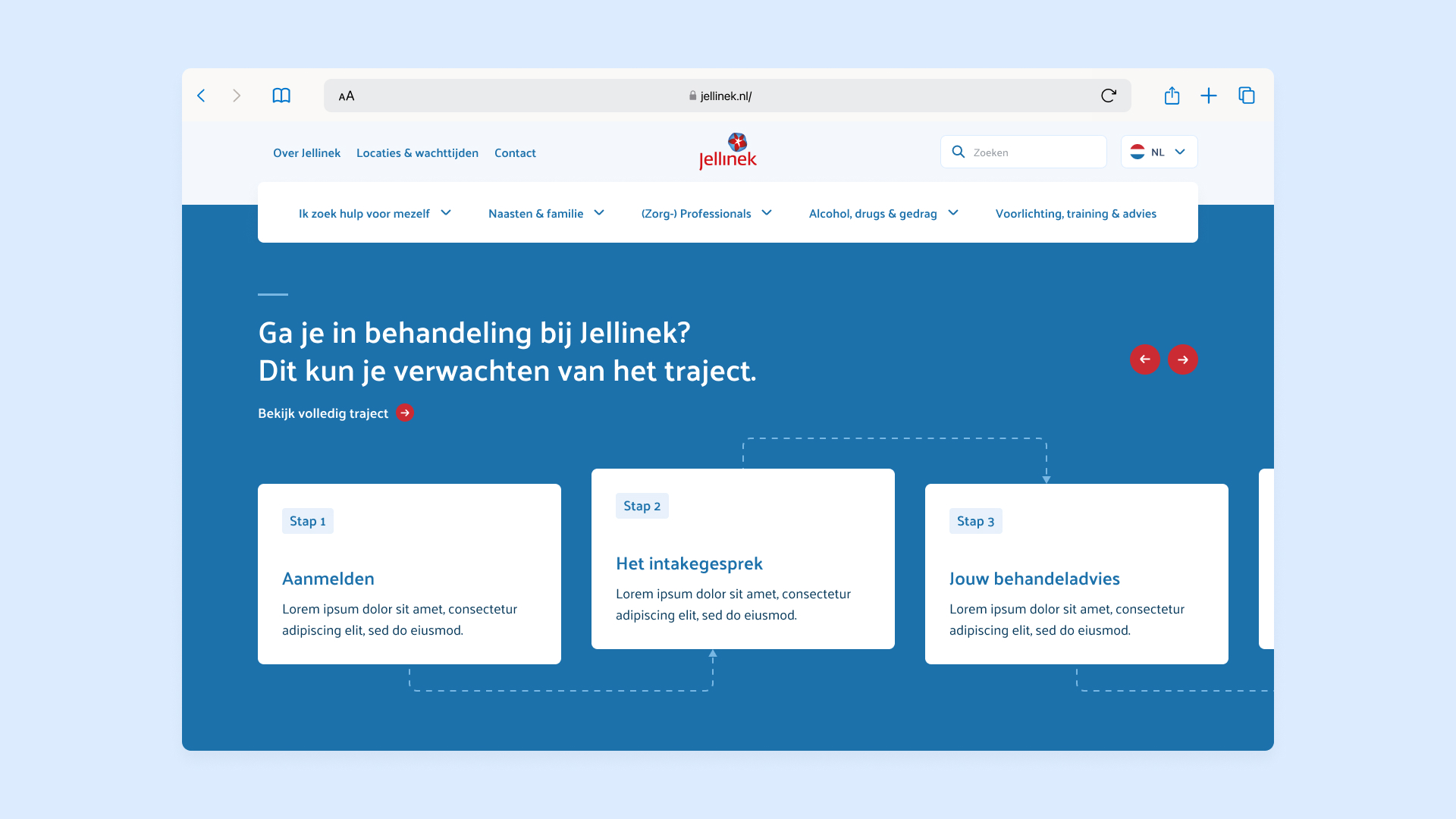Image resolution: width=1456 pixels, height=819 pixels.
Task: Open the AA reader text size button
Action: coord(347,96)
